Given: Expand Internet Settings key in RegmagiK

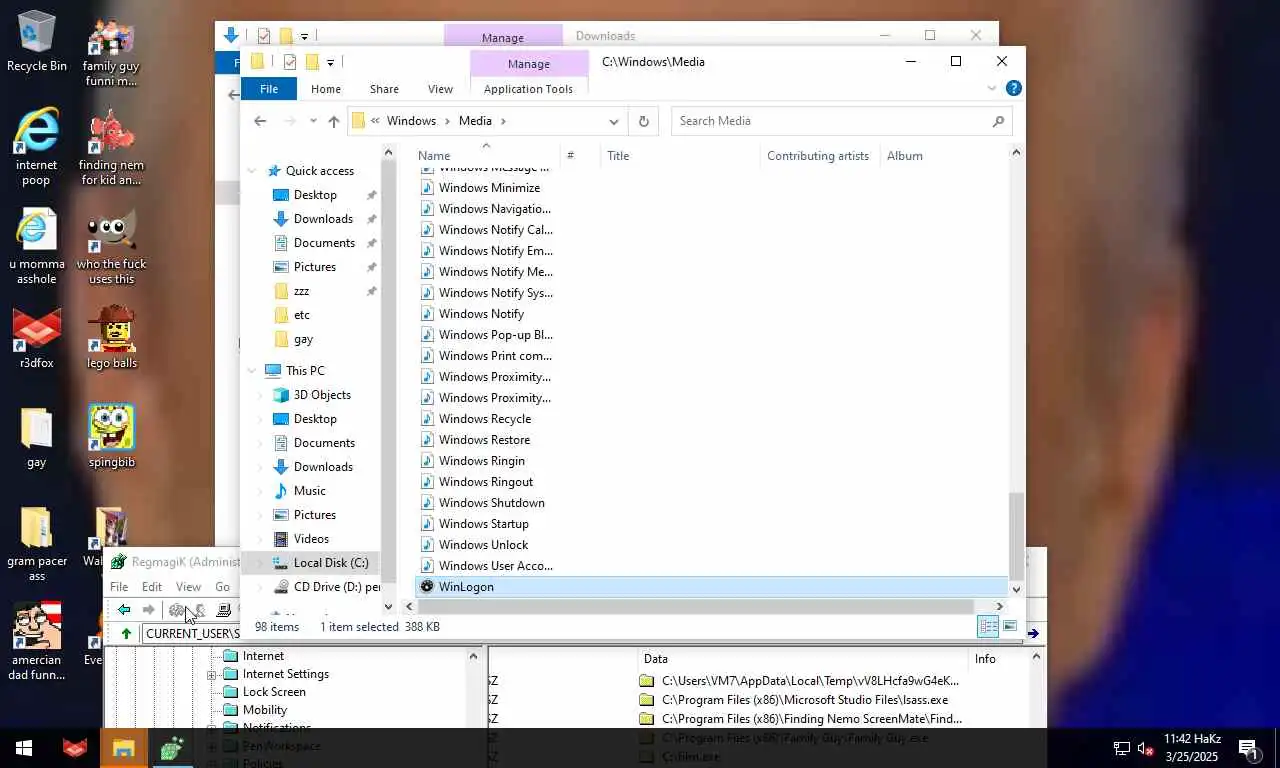Looking at the screenshot, I should [x=212, y=675].
